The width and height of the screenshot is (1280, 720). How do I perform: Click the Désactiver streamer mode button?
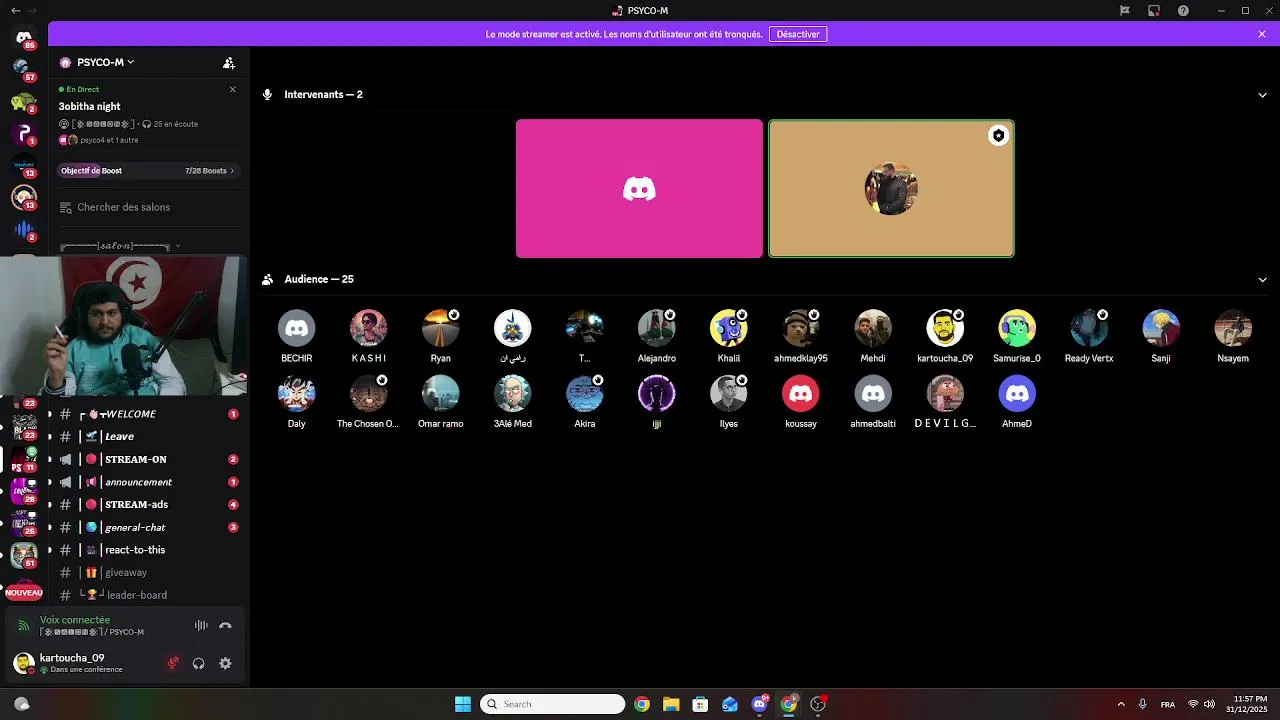click(798, 34)
